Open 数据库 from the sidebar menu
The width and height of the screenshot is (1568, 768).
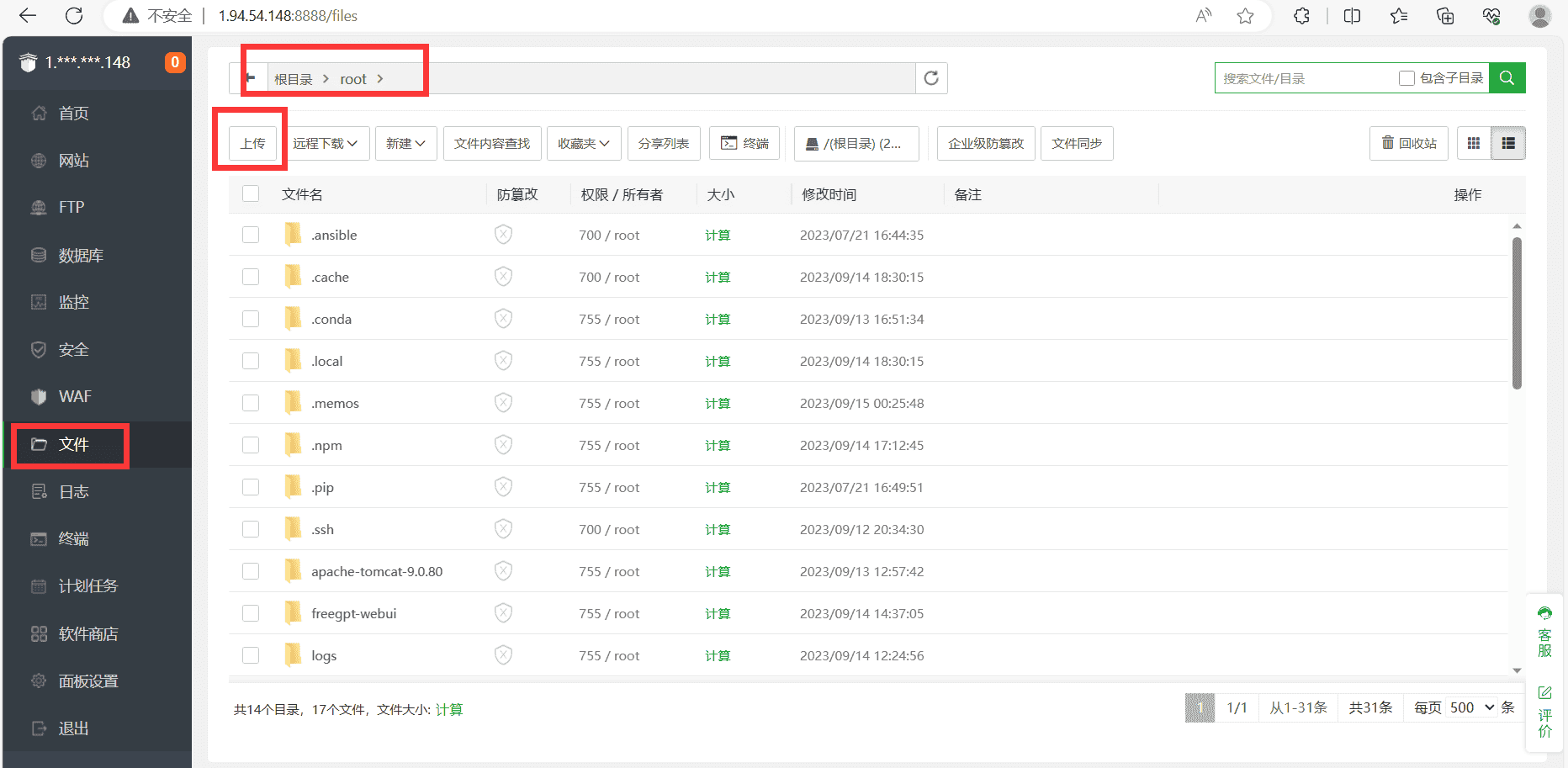coord(80,254)
